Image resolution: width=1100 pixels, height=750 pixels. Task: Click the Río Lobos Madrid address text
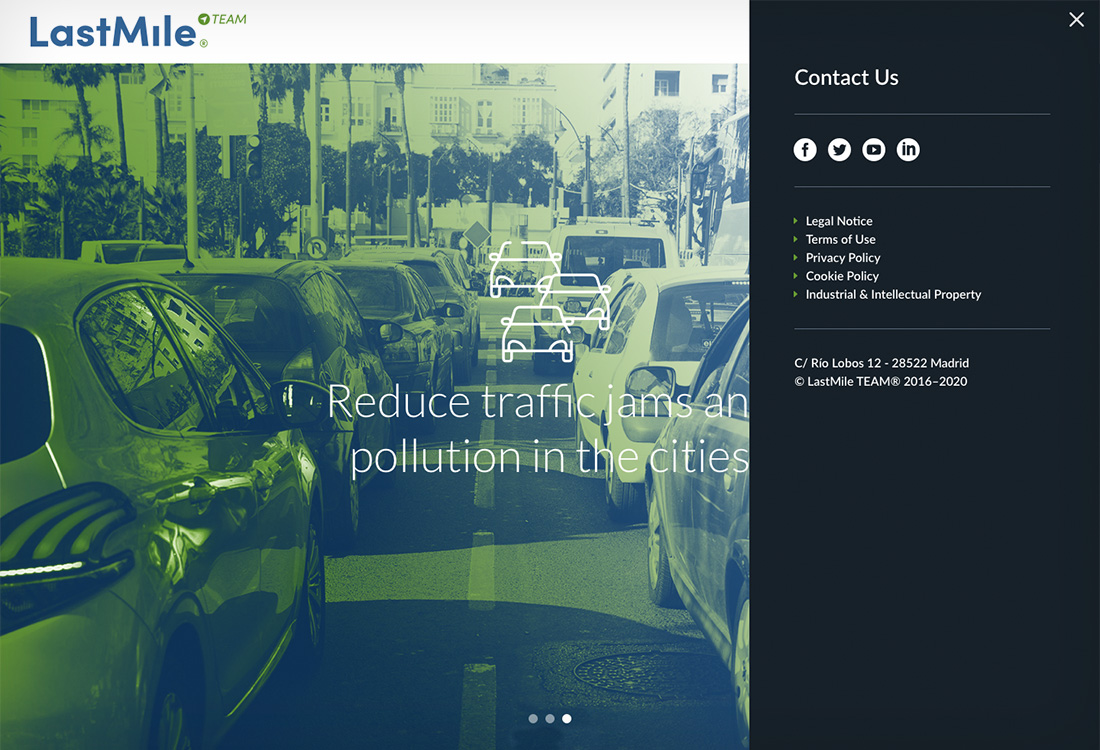click(881, 363)
